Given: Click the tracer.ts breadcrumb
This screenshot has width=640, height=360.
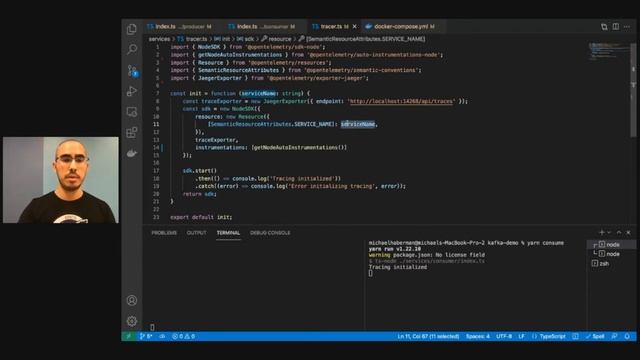Looking at the screenshot, I should click(193, 39).
